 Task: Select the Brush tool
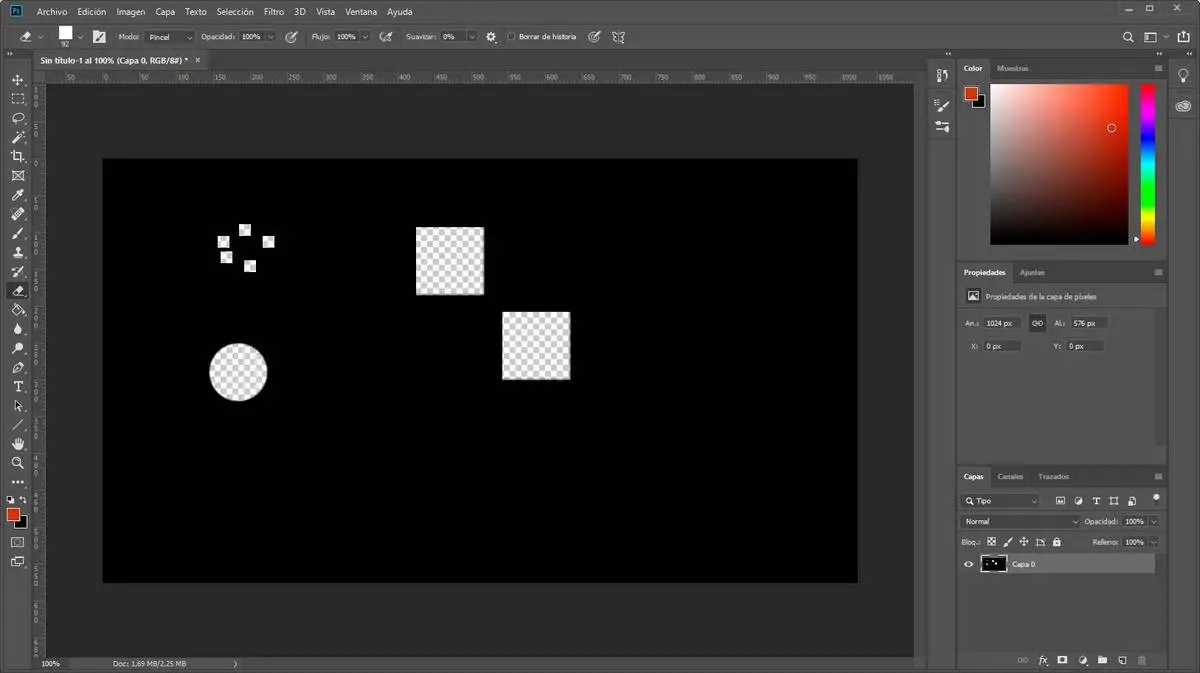pos(17,233)
